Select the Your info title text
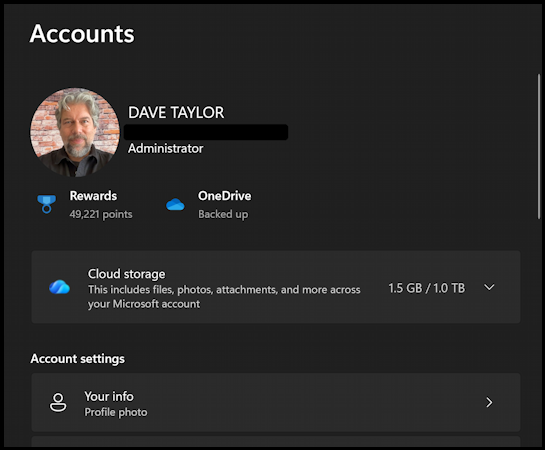Screen dimensions: 545x450 coord(109,396)
